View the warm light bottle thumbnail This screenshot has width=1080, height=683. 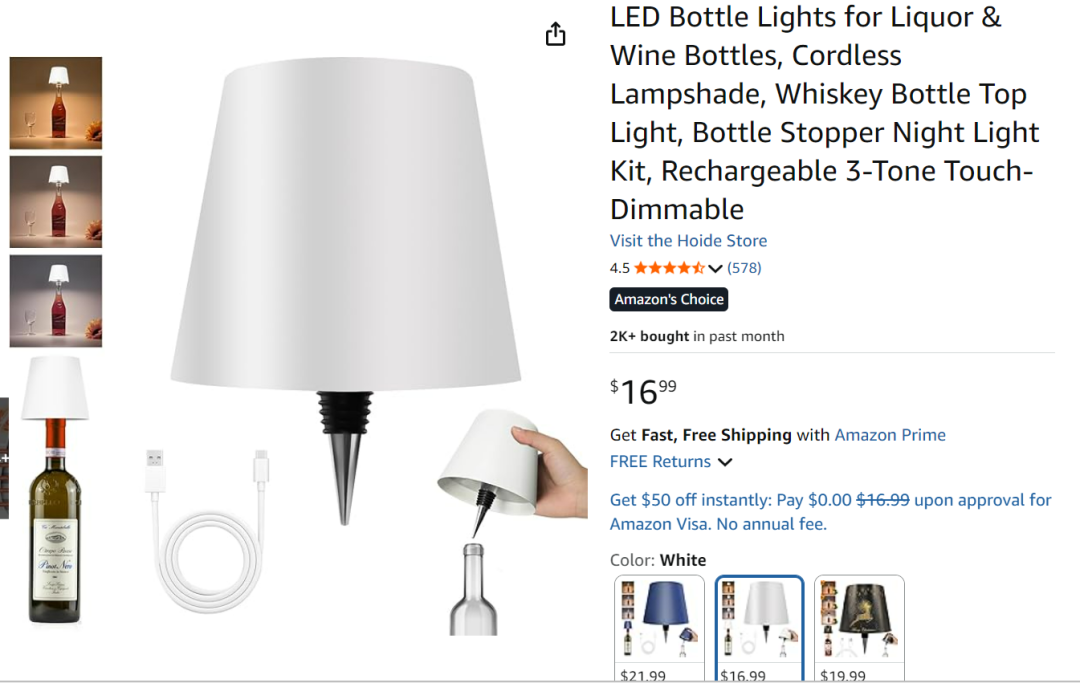point(56,103)
